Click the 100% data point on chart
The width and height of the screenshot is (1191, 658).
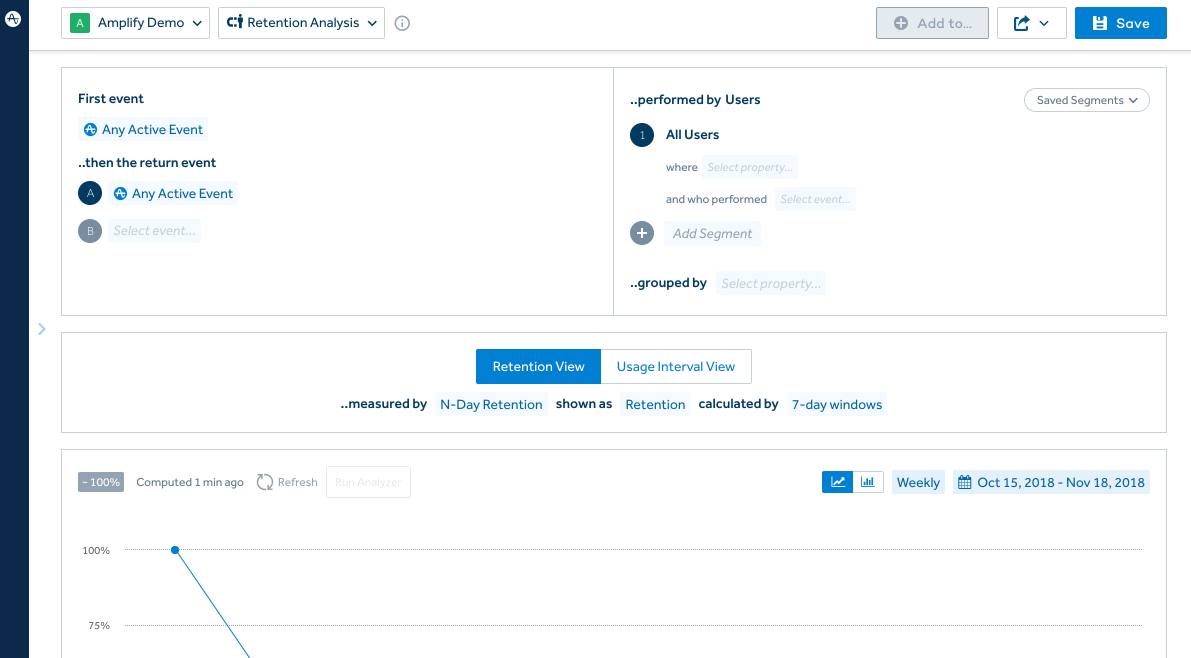pos(175,550)
